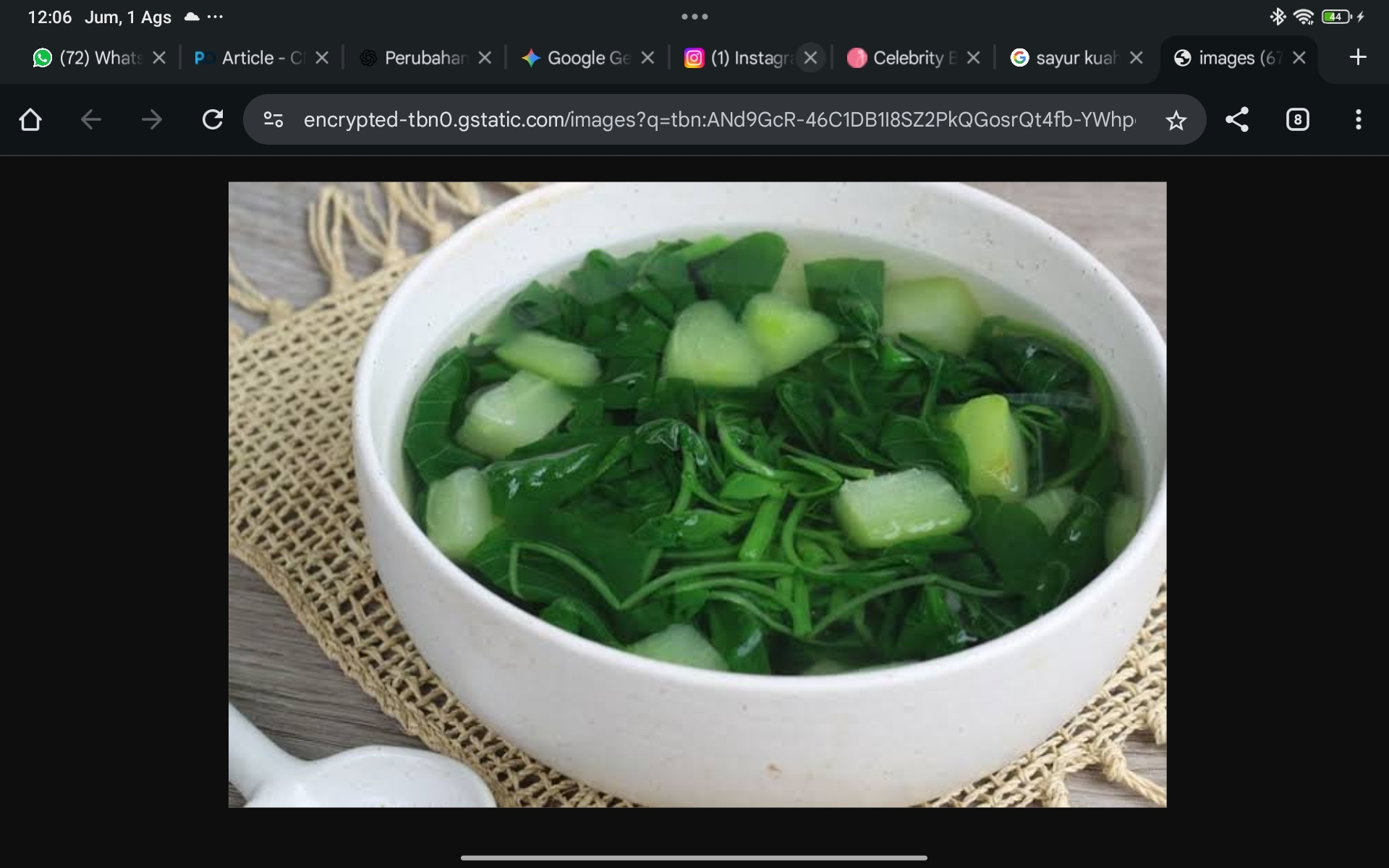Open a new tab with plus button
The image size is (1389, 868).
(x=1358, y=57)
